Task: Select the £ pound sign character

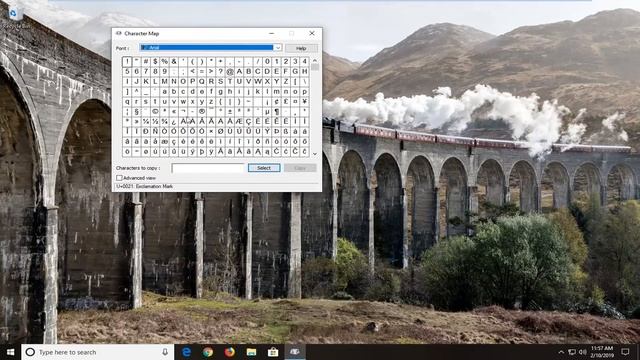Action: click(286, 101)
